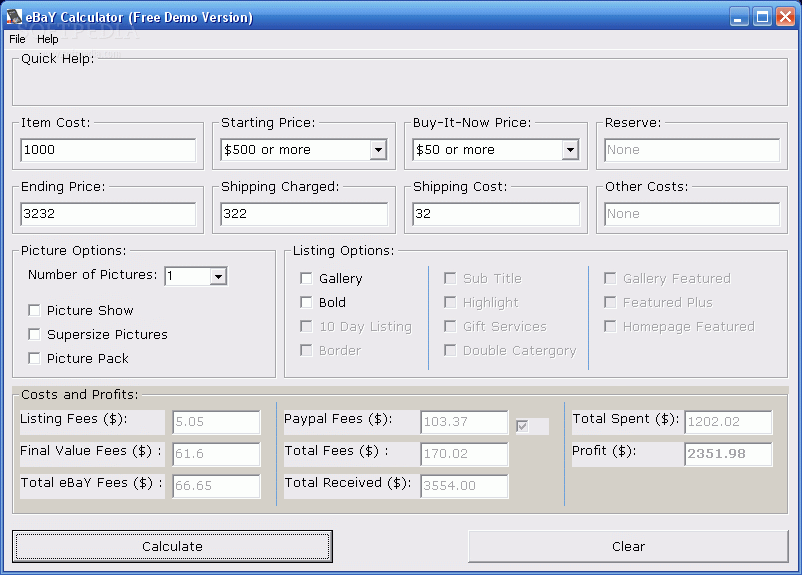Image resolution: width=802 pixels, height=575 pixels.
Task: Enable the Supersize Pictures checkbox
Action: click(x=34, y=334)
